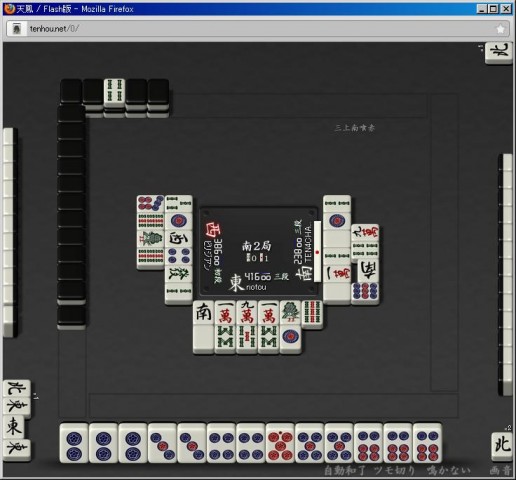Viewport: 516px width, 480px height.
Task: Click the TEN4CHA player name
Action: 308,243
